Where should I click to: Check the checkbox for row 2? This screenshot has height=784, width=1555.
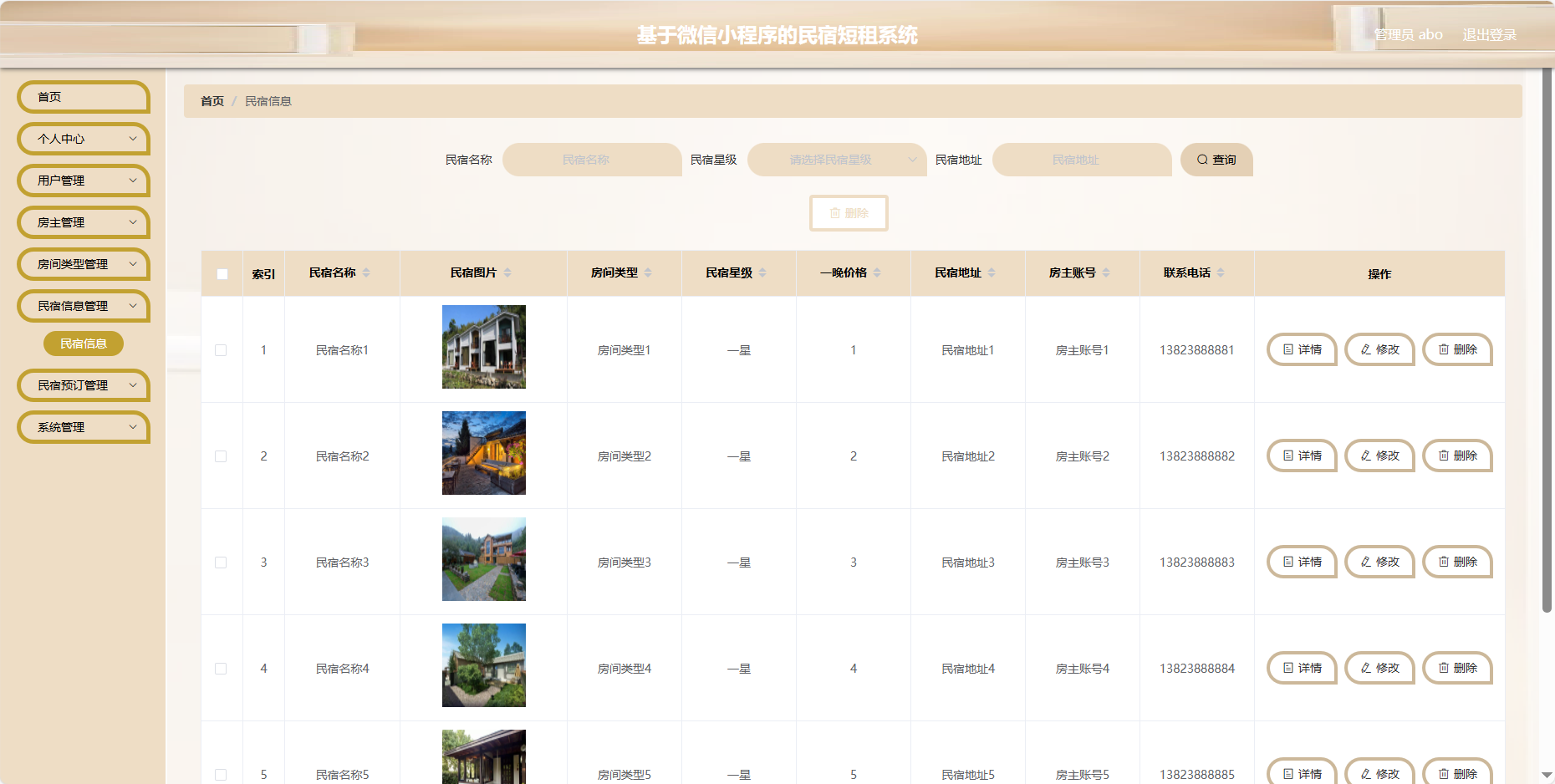coord(221,456)
